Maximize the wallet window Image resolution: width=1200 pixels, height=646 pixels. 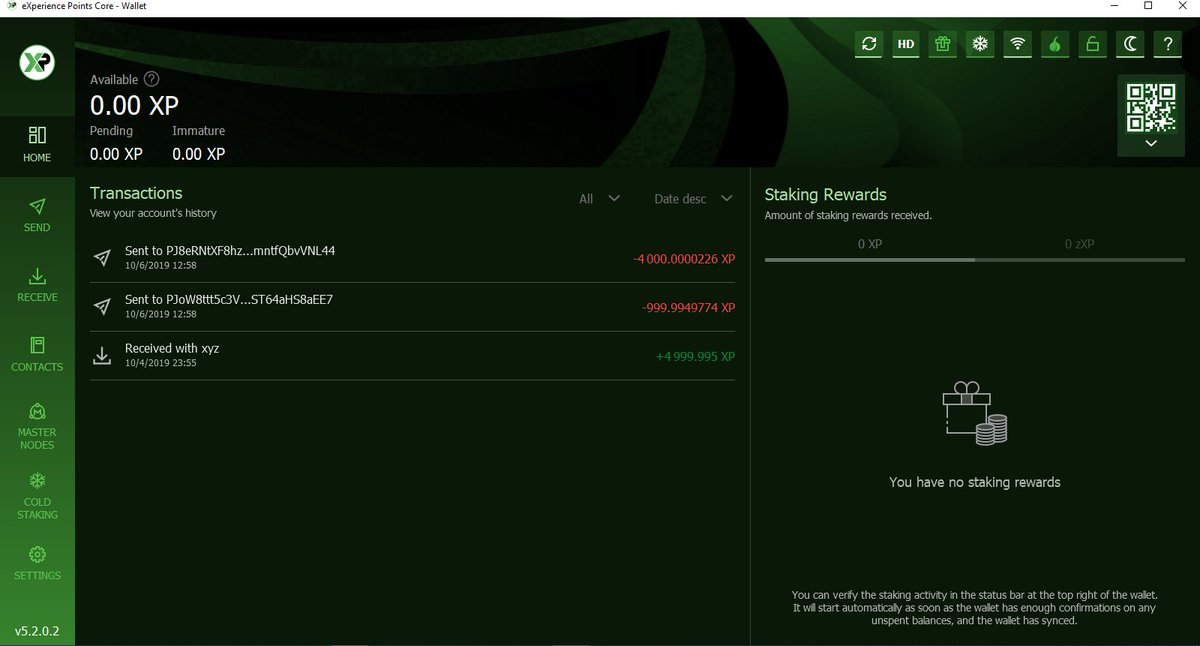pyautogui.click(x=1148, y=6)
